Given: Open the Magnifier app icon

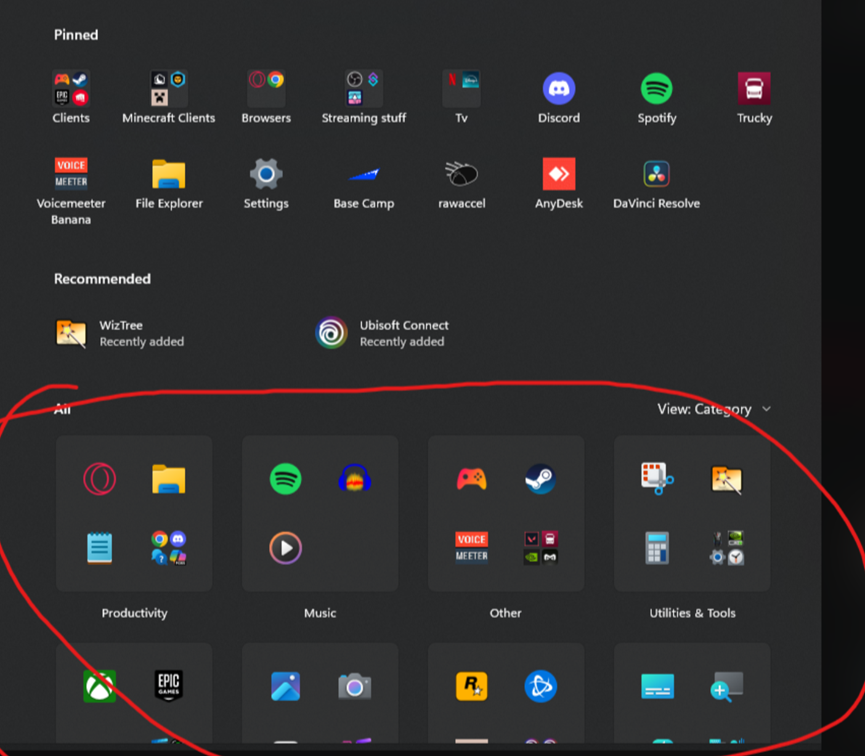Looking at the screenshot, I should coord(727,686).
